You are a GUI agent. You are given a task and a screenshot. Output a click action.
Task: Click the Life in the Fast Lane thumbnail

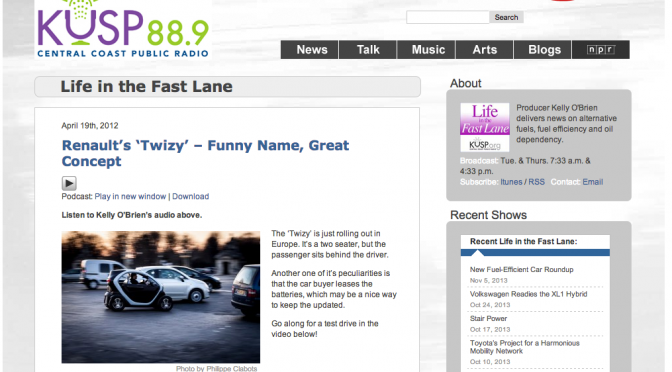(485, 127)
